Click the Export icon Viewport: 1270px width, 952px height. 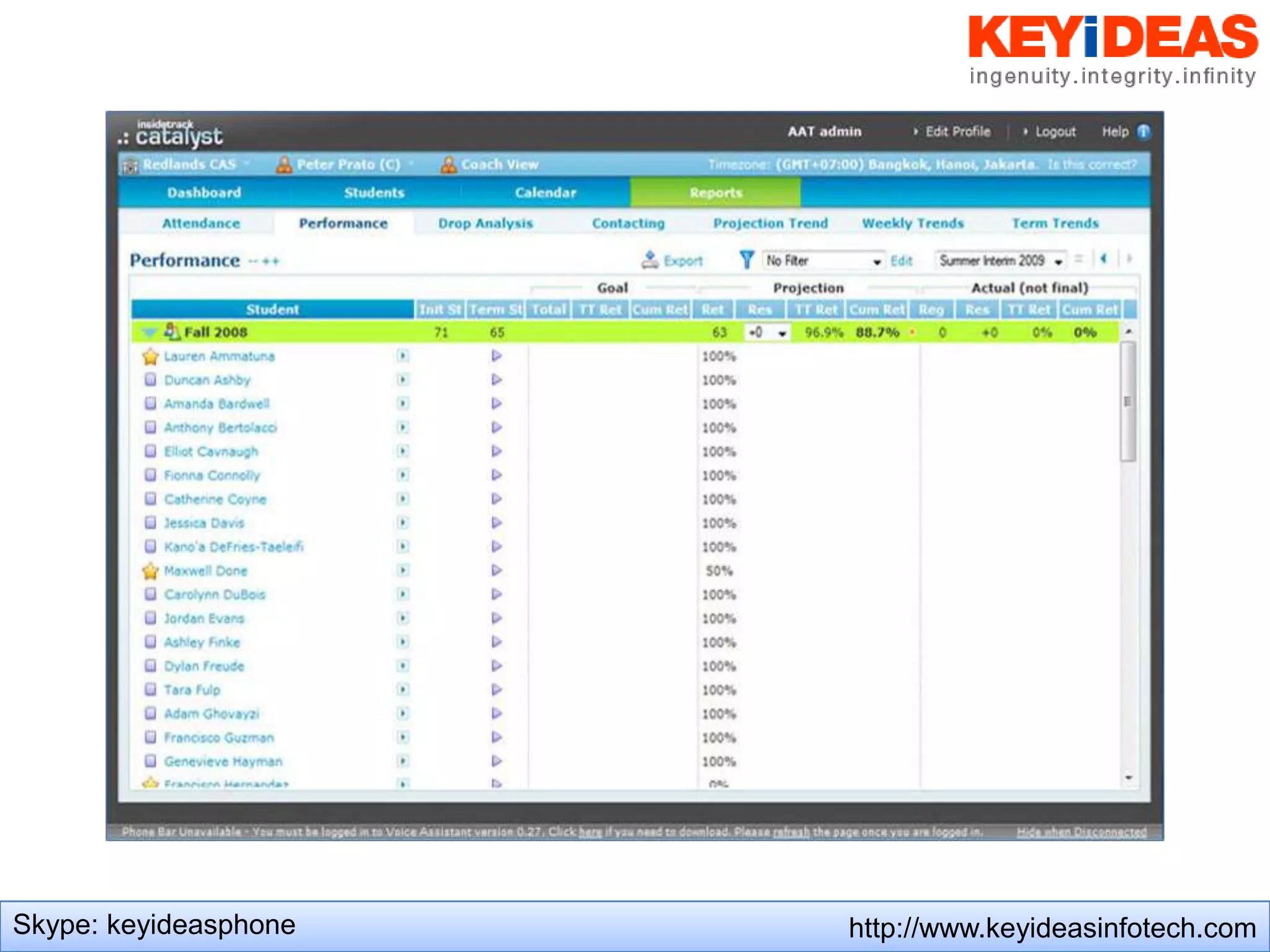click(650, 260)
